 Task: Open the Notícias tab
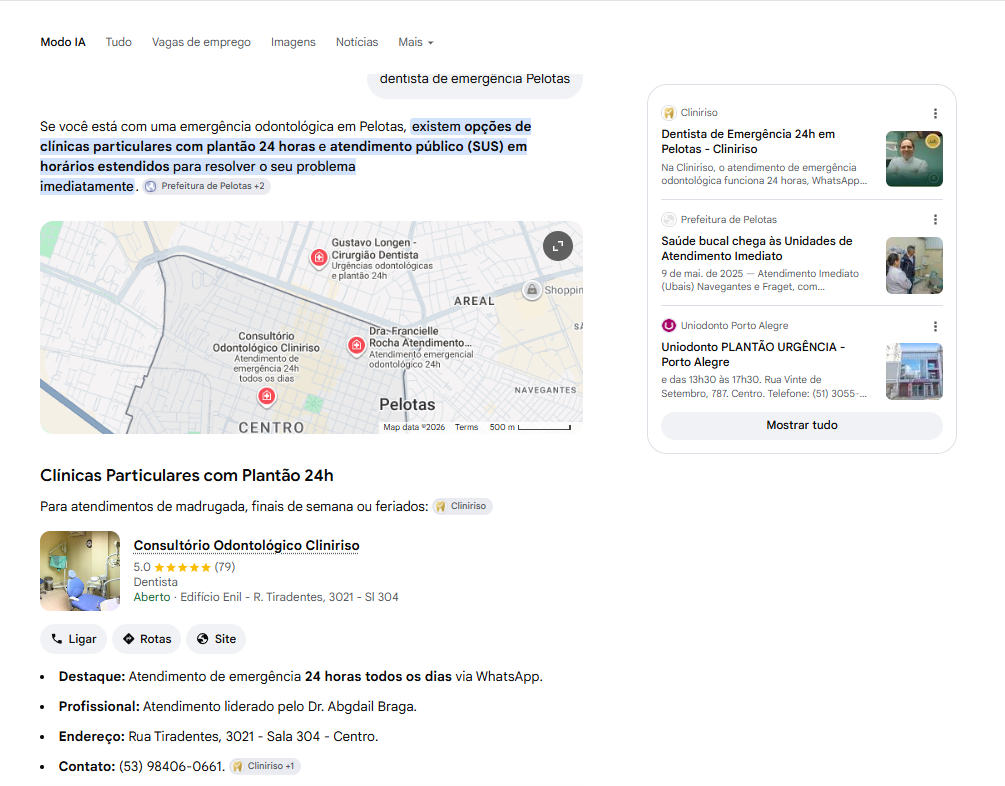[x=357, y=42]
